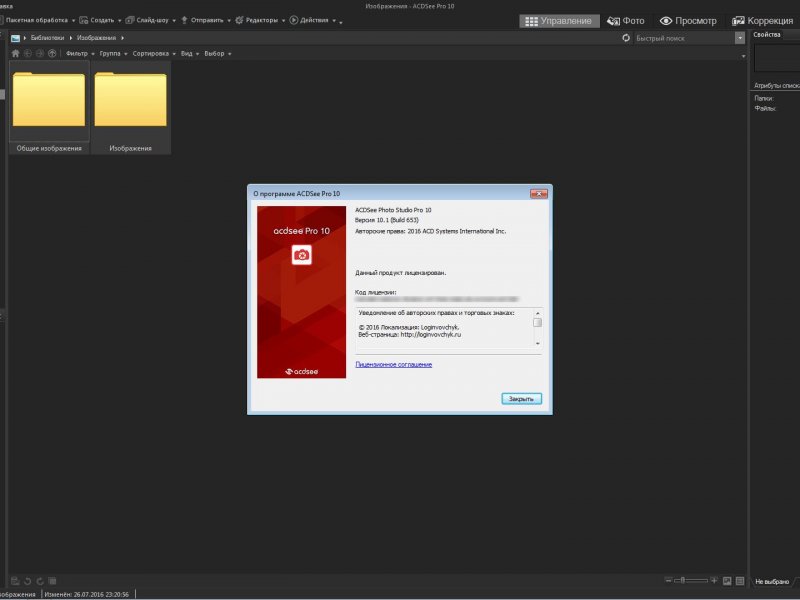Viewport: 800px width, 600px height.
Task: Click the rotate right icon in bottom toolbar
Action: click(x=40, y=581)
